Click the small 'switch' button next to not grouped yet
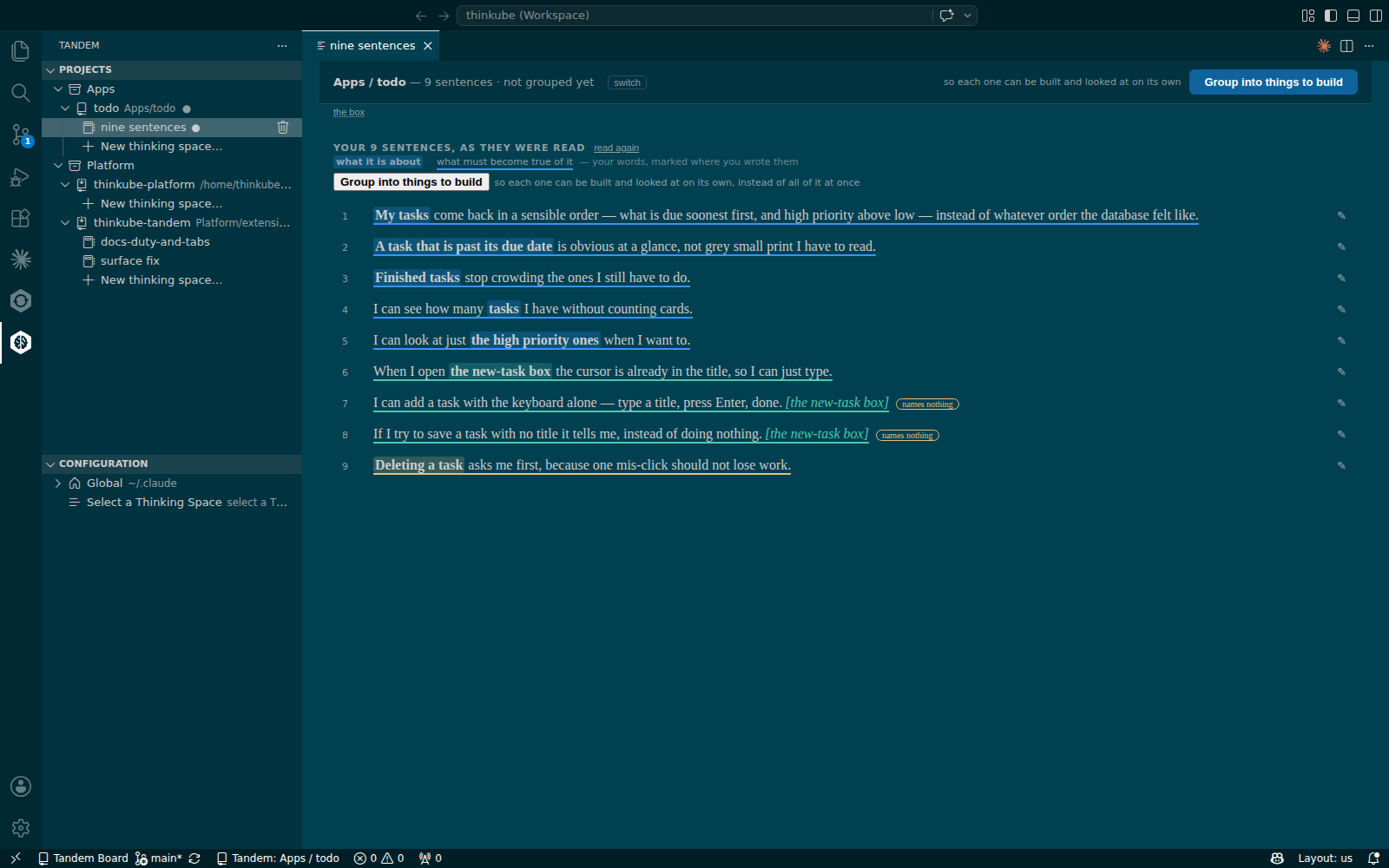 [x=627, y=82]
